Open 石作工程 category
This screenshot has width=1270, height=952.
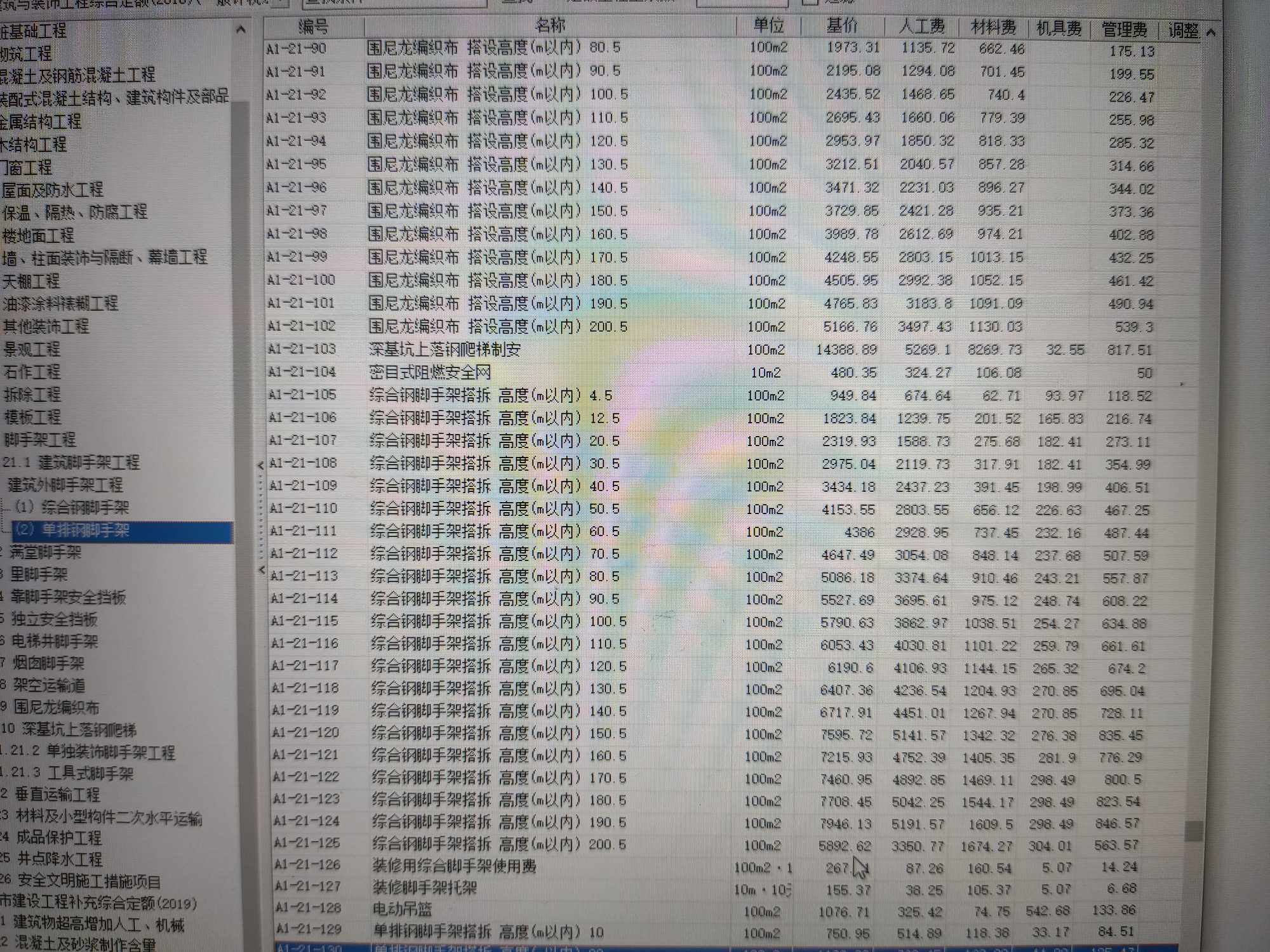(32, 371)
